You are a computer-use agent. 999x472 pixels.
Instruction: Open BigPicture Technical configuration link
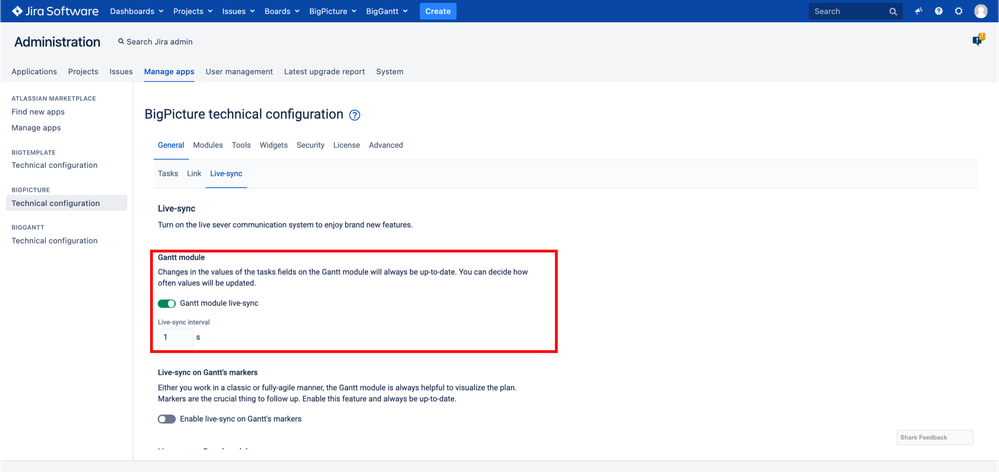click(x=66, y=203)
